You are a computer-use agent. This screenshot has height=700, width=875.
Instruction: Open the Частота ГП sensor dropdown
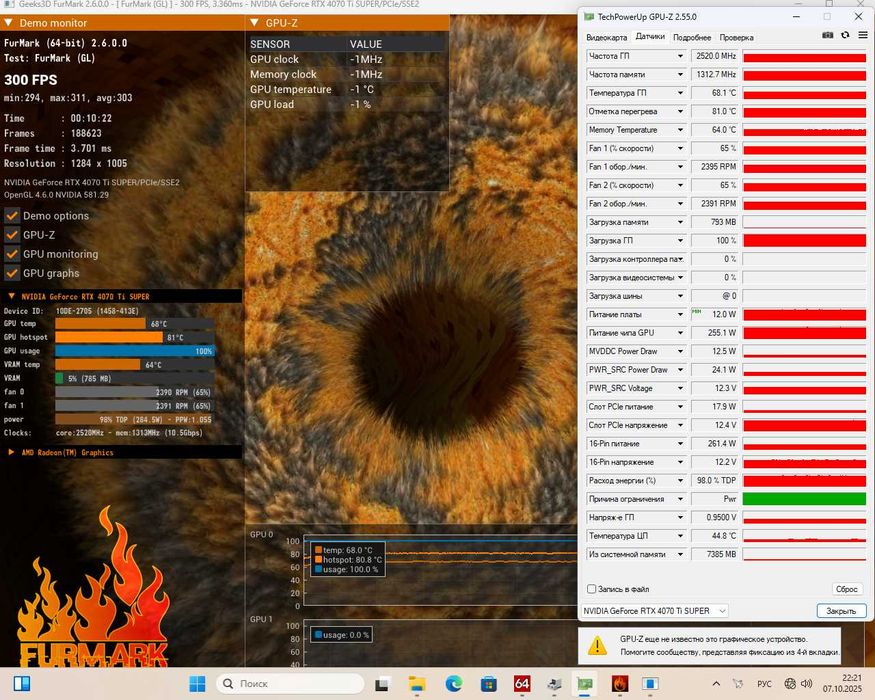click(x=680, y=56)
